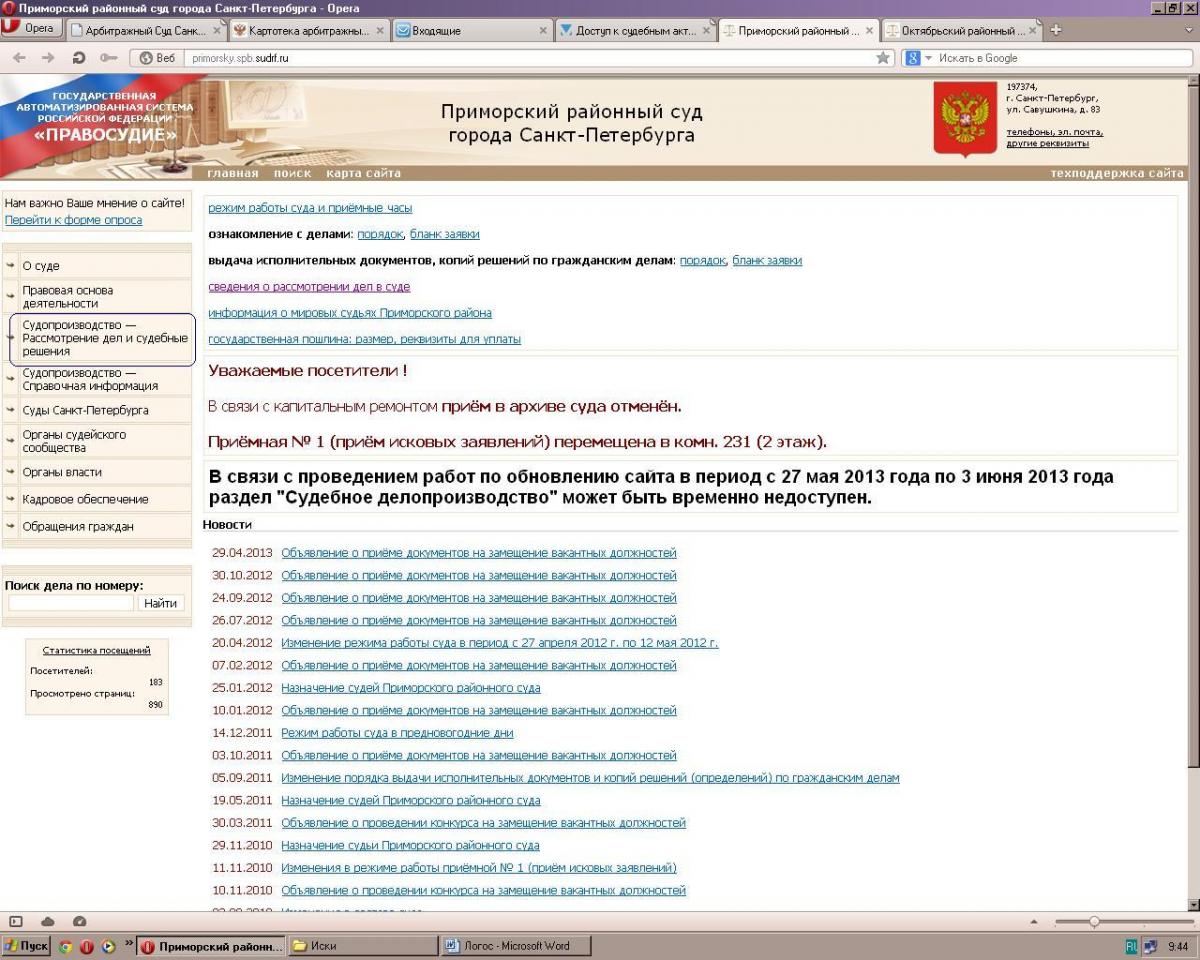Bookmark the page using the star icon

(883, 58)
